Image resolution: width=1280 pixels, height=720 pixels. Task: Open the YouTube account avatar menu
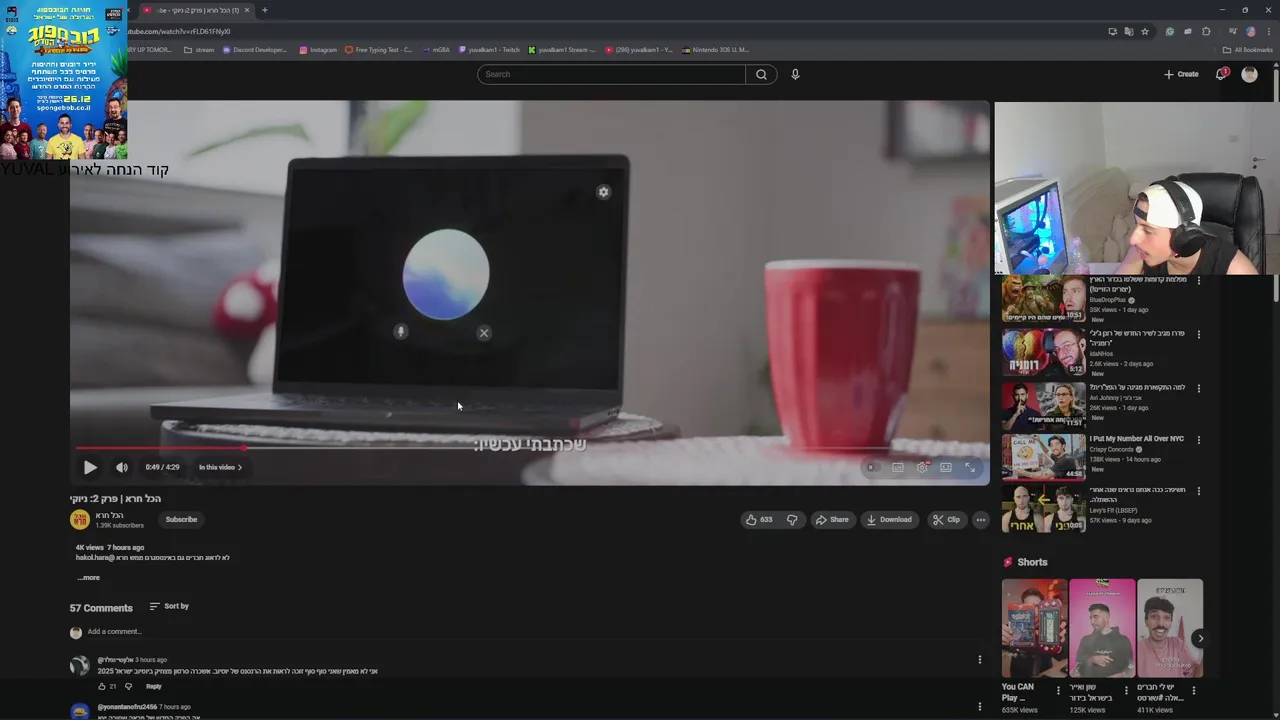click(x=1249, y=74)
